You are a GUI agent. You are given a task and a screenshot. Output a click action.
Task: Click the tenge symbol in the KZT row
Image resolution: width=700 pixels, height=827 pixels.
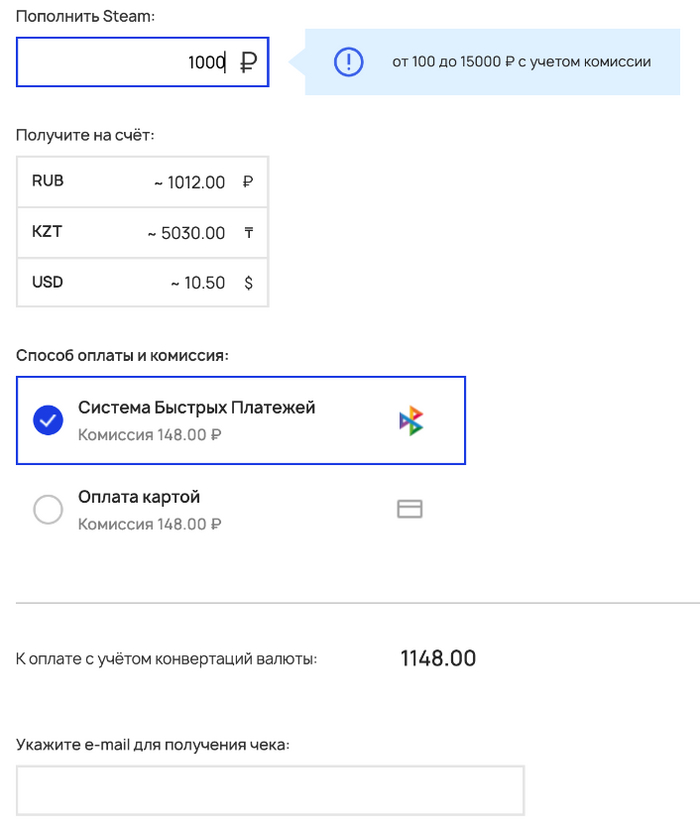(x=248, y=233)
